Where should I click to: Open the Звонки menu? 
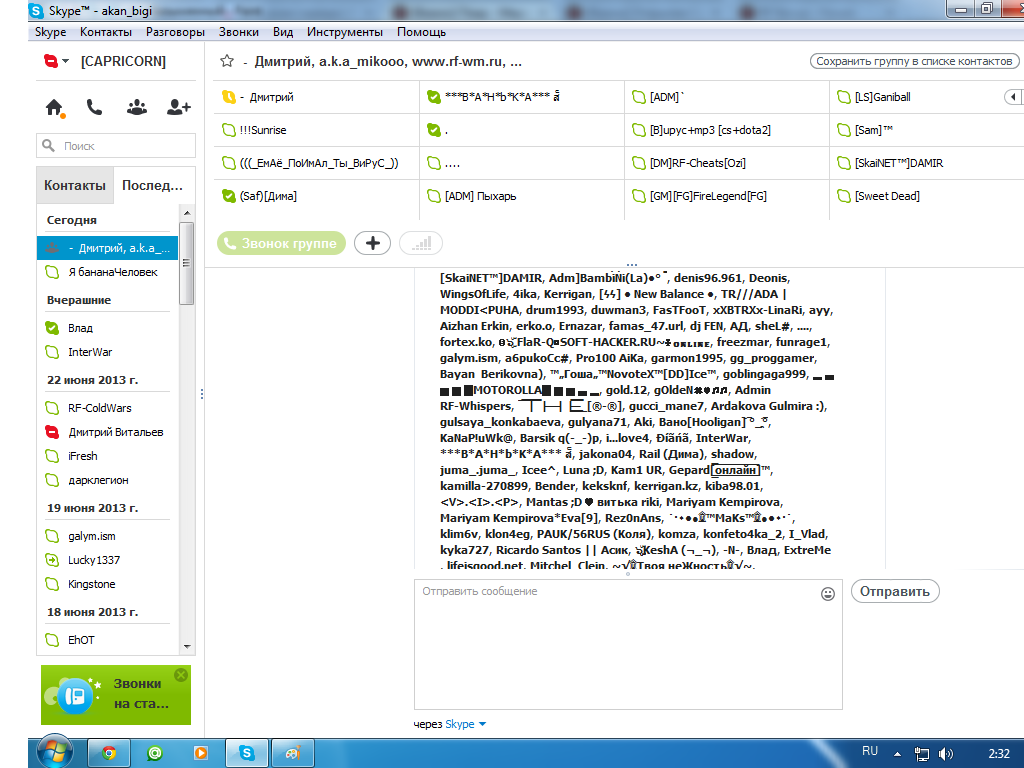coord(238,32)
